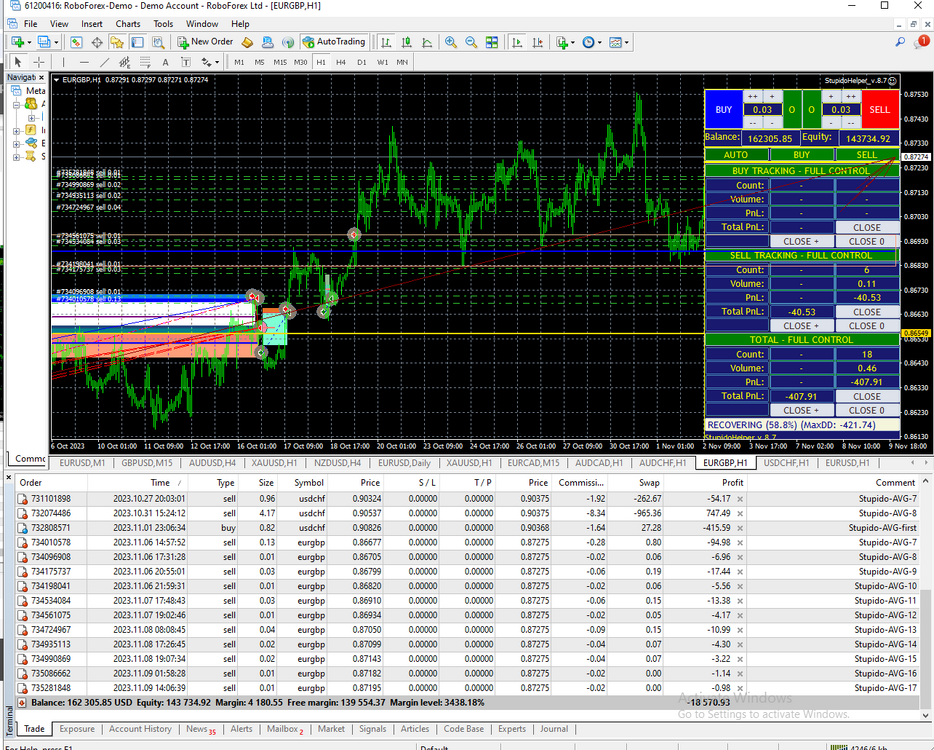Open the Periodicity clock dropdown
The width and height of the screenshot is (934, 750).
591,42
